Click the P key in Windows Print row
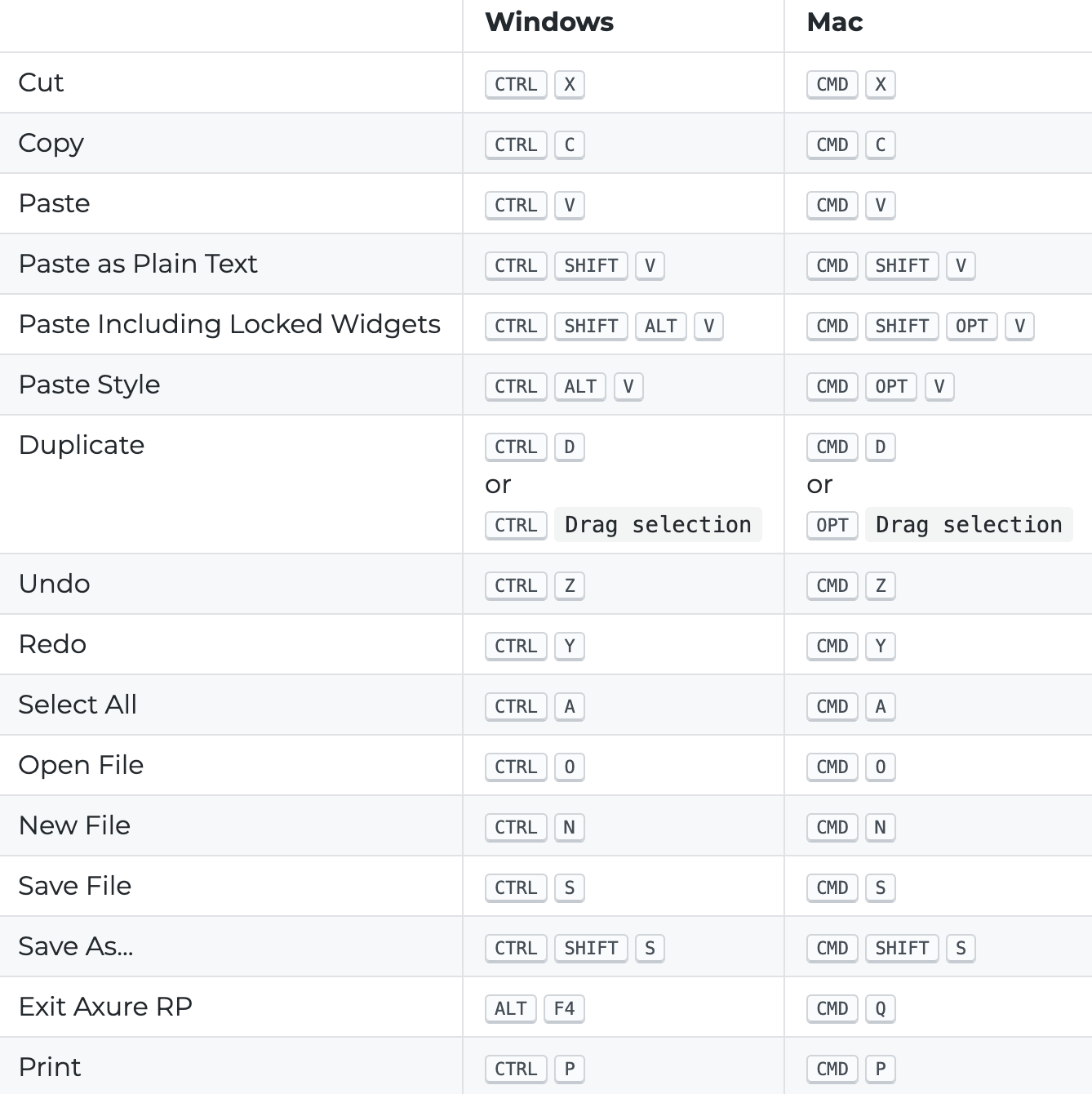1092x1094 pixels. coord(570,1069)
